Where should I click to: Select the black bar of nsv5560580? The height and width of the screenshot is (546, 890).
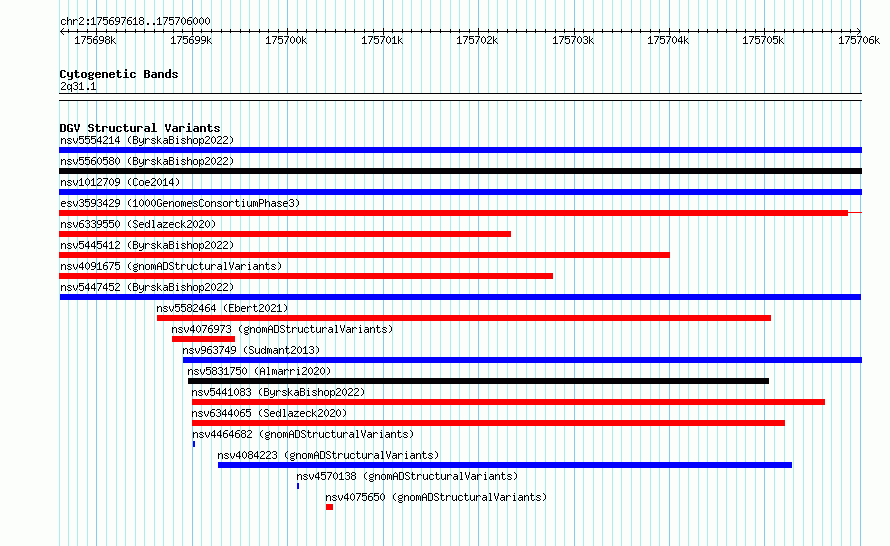(x=460, y=171)
